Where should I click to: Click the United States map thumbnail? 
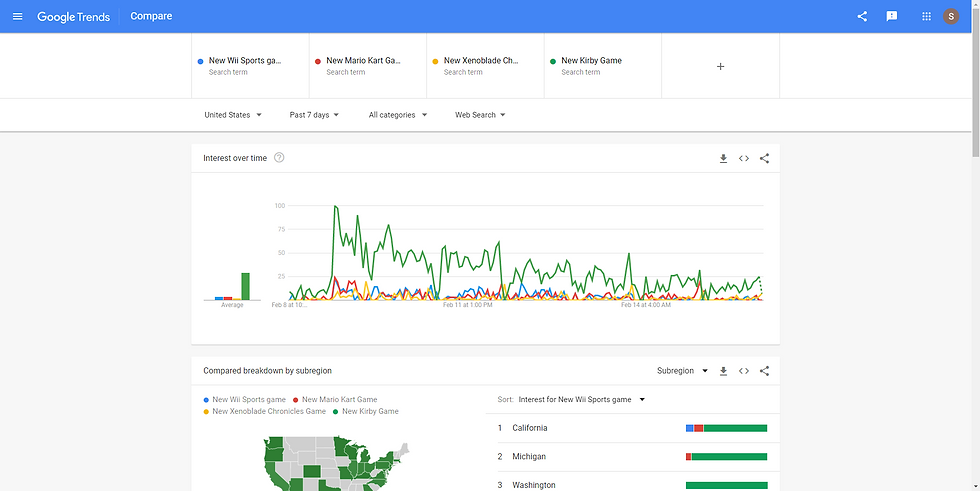336,464
